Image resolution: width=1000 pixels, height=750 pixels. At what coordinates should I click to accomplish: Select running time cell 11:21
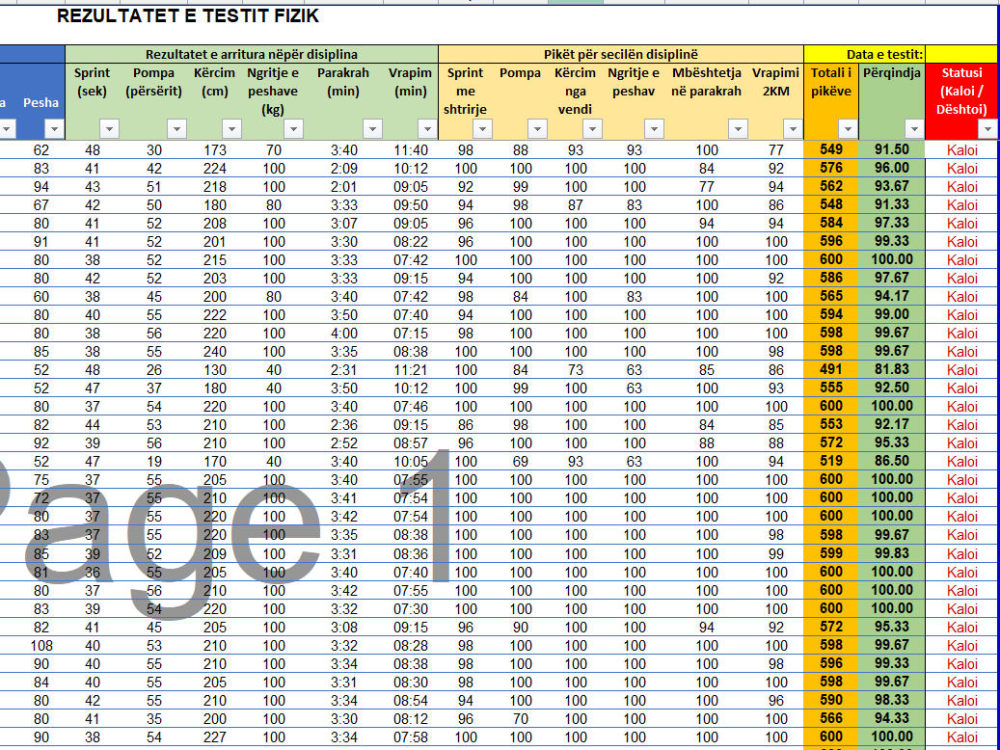click(x=410, y=369)
